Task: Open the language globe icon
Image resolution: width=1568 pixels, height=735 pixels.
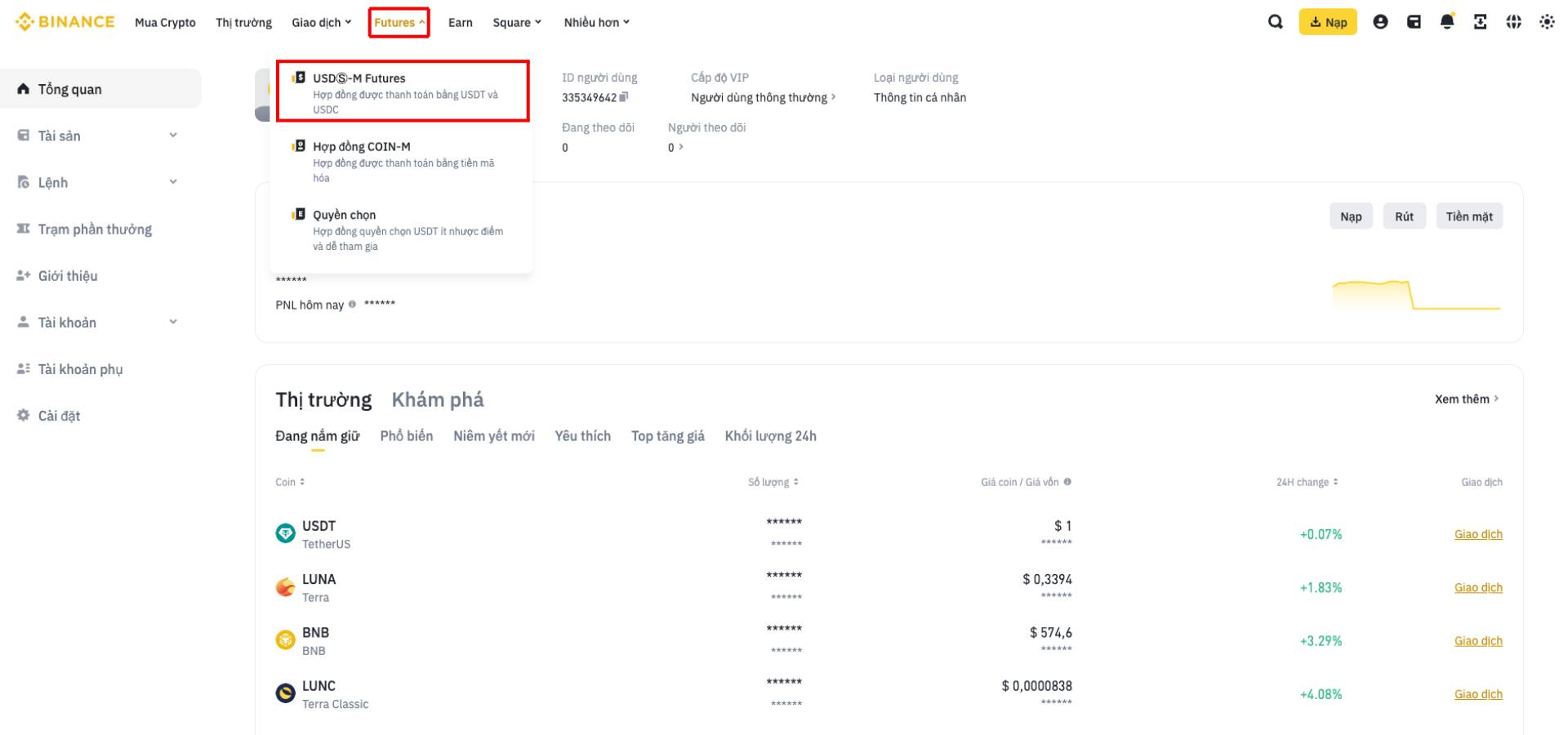Action: tap(1513, 22)
